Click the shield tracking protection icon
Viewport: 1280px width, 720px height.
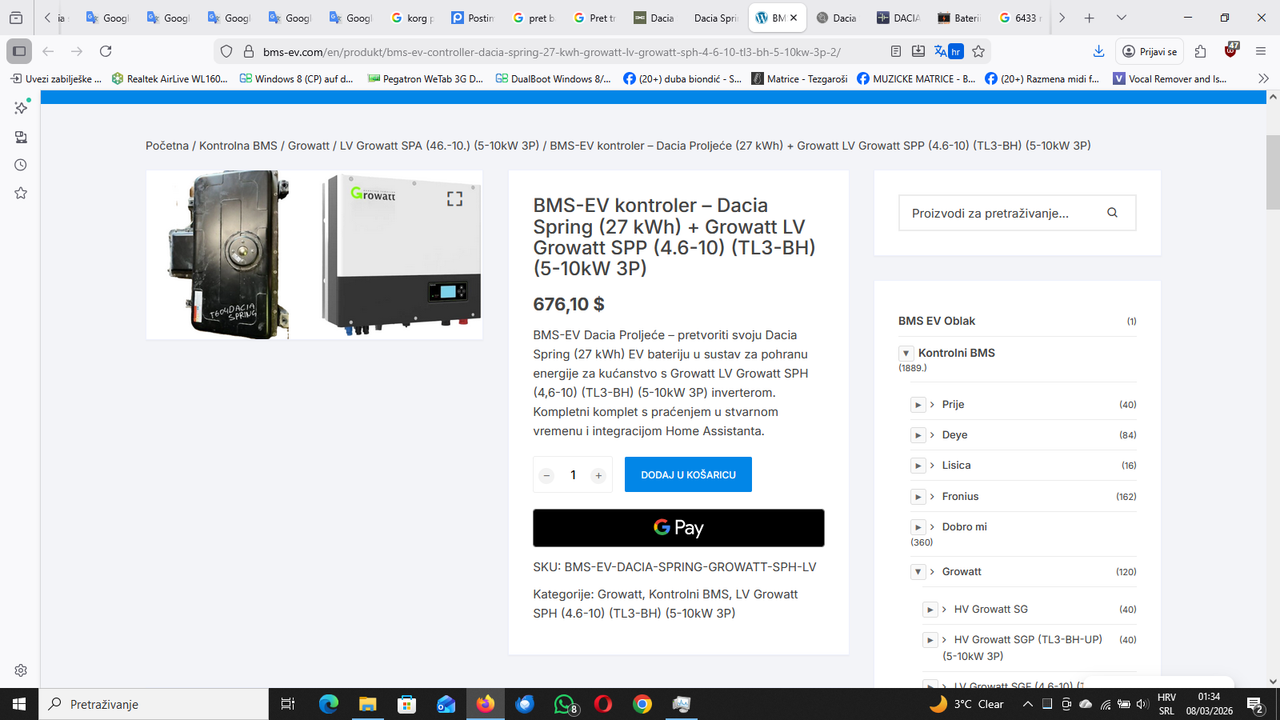[x=225, y=51]
